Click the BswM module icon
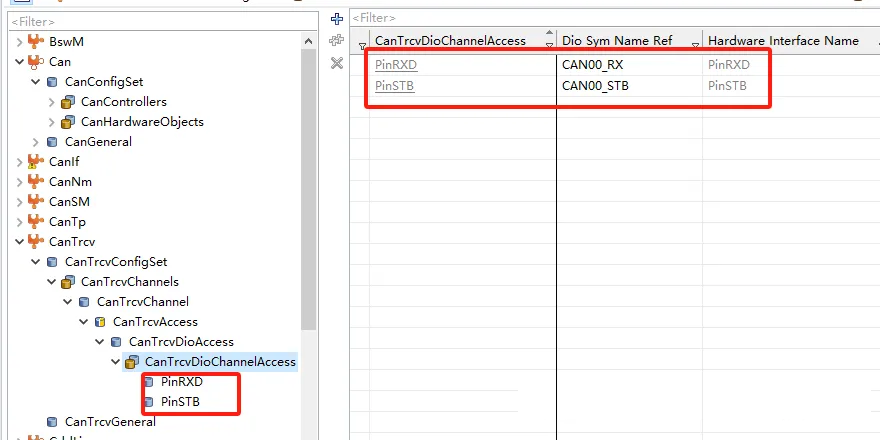Image resolution: width=880 pixels, height=440 pixels. click(36, 42)
